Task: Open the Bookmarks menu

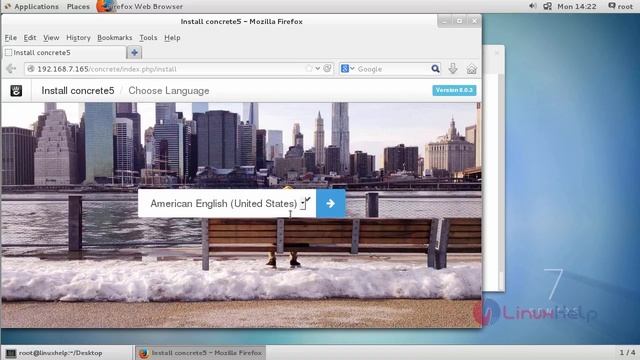Action: 115,38
